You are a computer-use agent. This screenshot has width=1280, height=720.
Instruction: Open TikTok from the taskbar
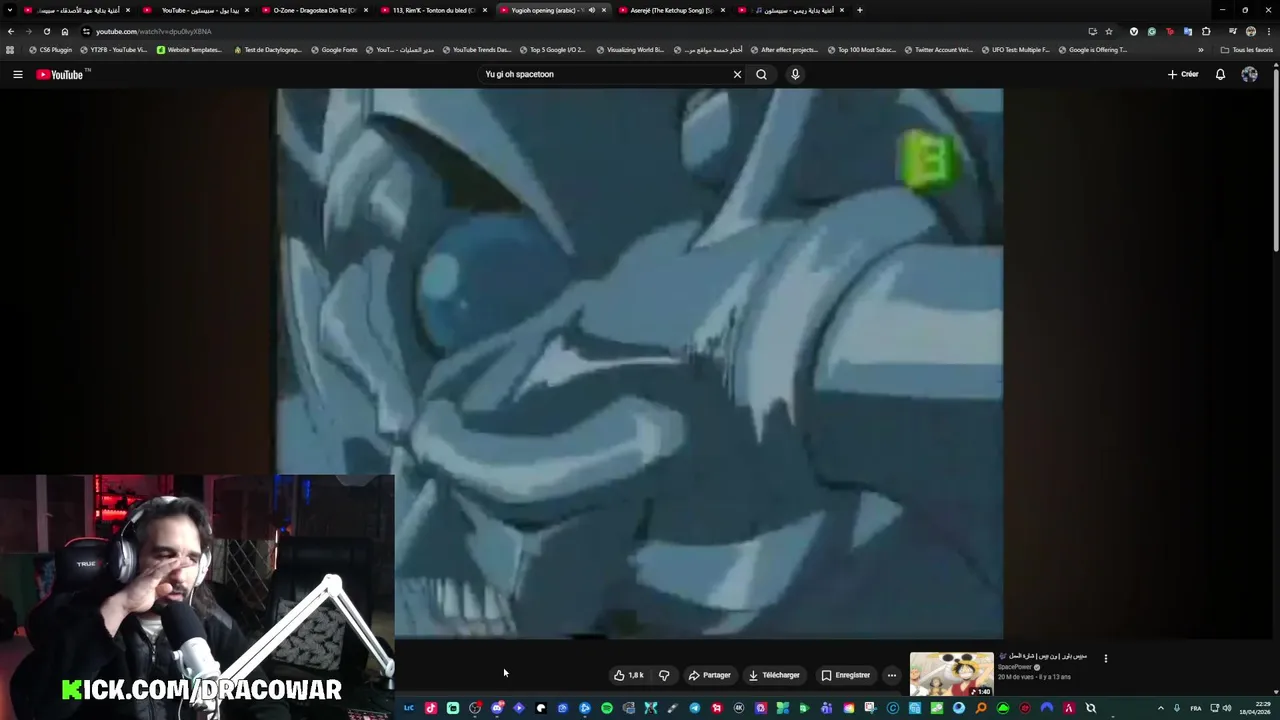click(430, 708)
